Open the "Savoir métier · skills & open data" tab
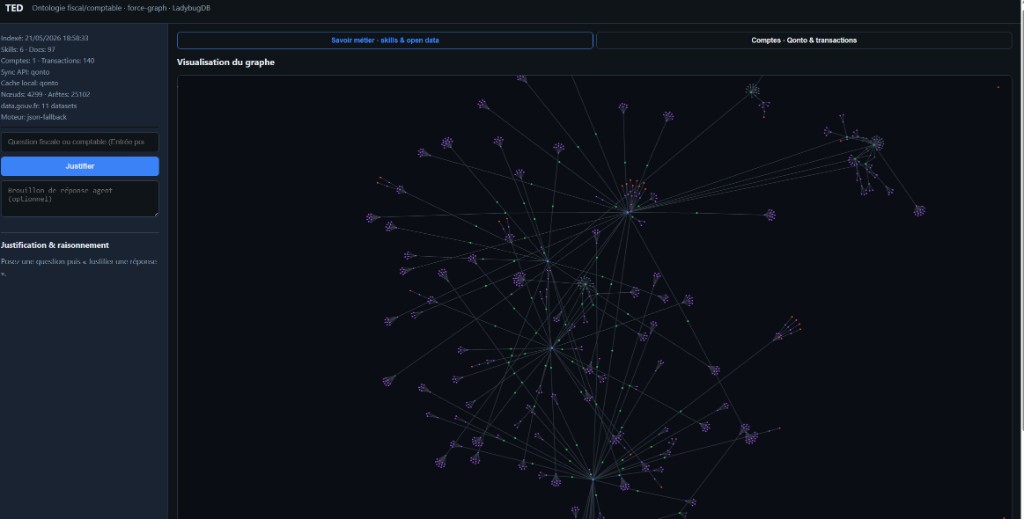Viewport: 1024px width, 519px height. point(385,40)
